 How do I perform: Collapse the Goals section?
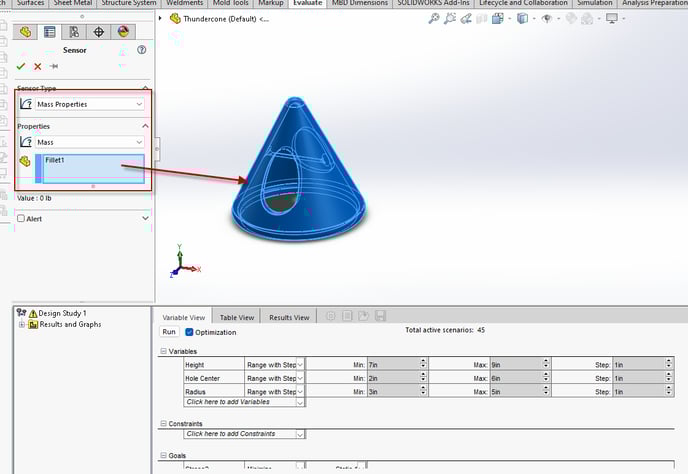(163, 456)
